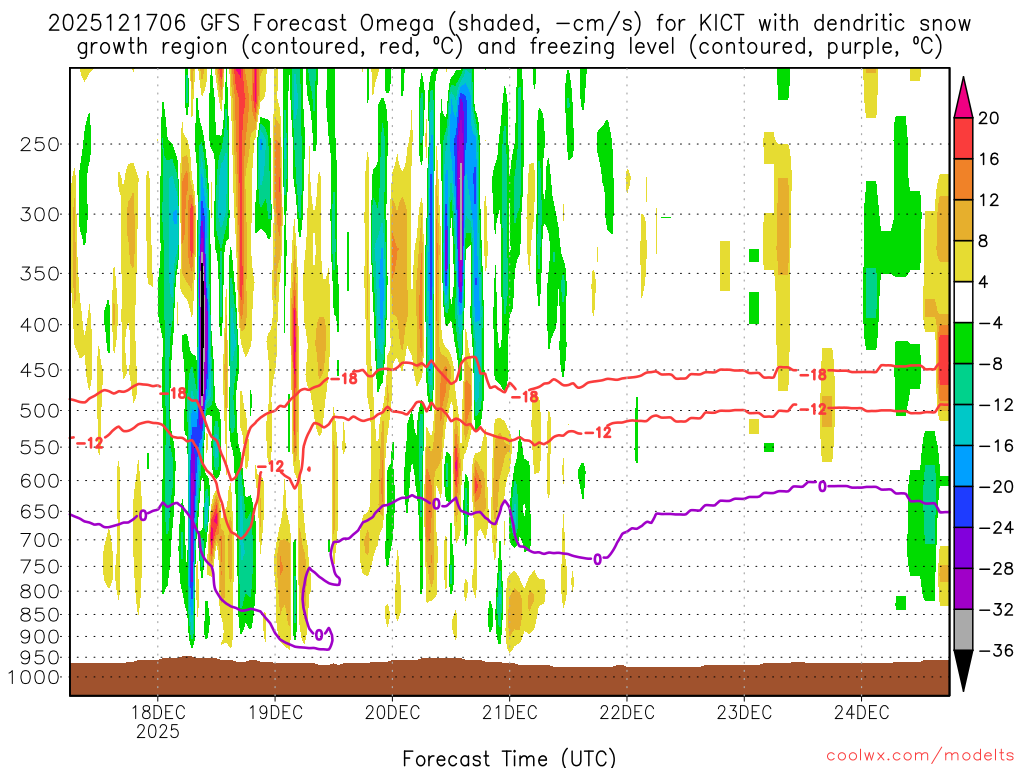Select the gray -32 to -36 color bar segment

click(x=963, y=630)
